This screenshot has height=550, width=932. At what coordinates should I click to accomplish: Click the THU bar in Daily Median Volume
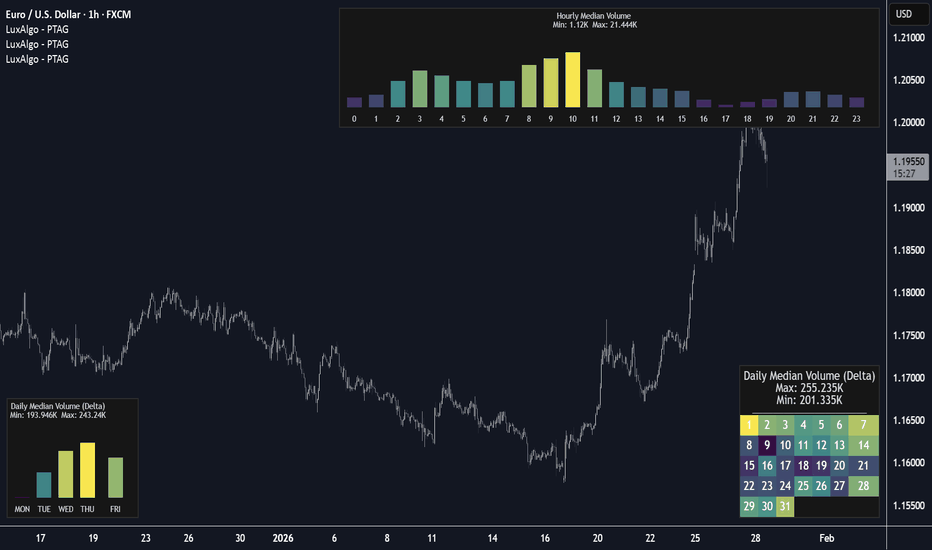point(87,470)
